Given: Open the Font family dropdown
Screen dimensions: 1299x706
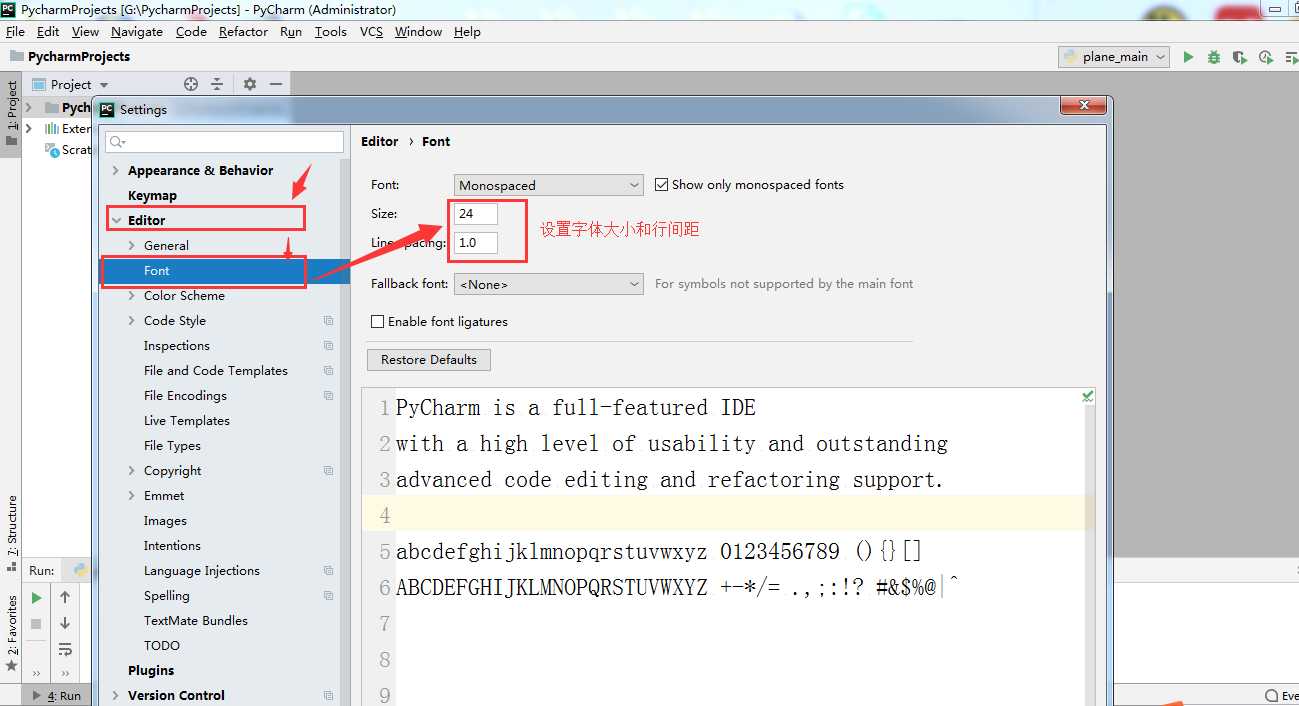Looking at the screenshot, I should tap(549, 185).
